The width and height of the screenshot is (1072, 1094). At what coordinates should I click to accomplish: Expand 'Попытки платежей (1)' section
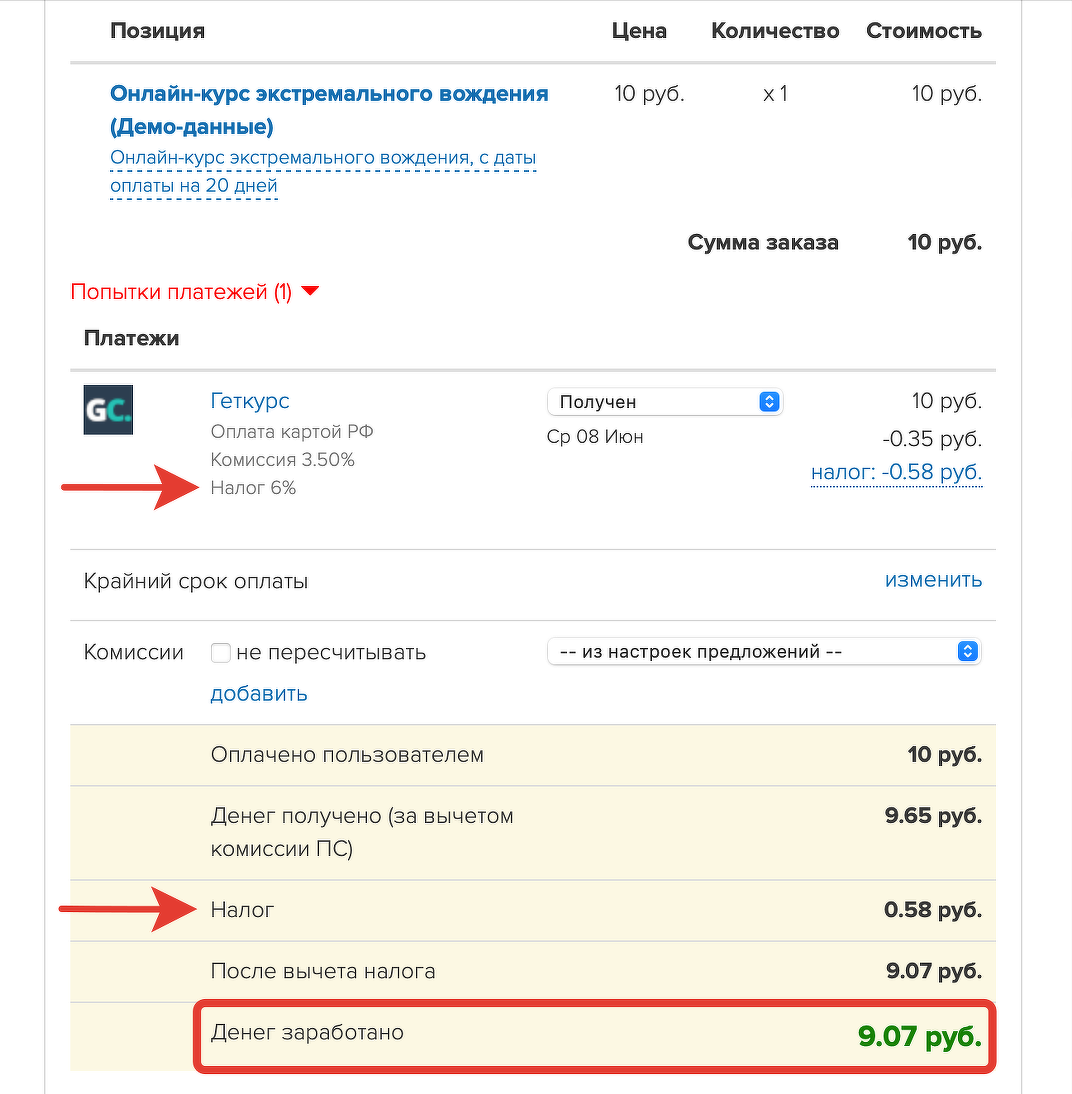(195, 292)
